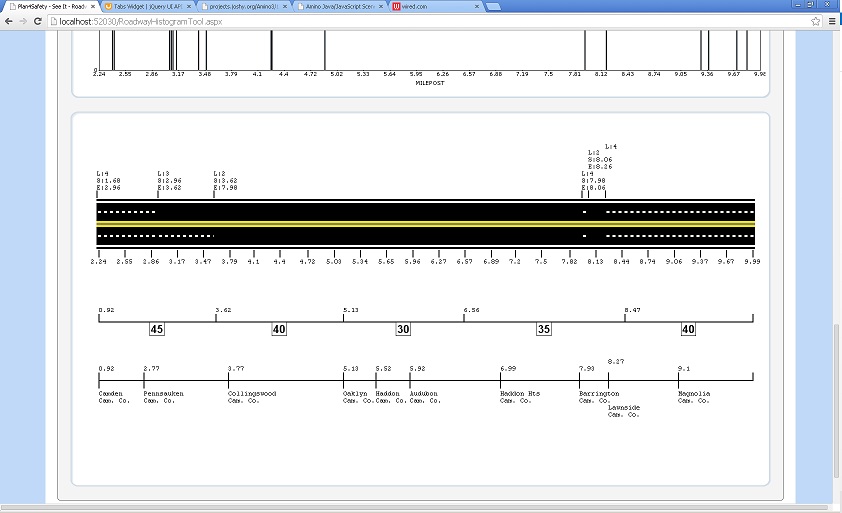
Task: Click the Lawnside municipality label
Action: 623,411
